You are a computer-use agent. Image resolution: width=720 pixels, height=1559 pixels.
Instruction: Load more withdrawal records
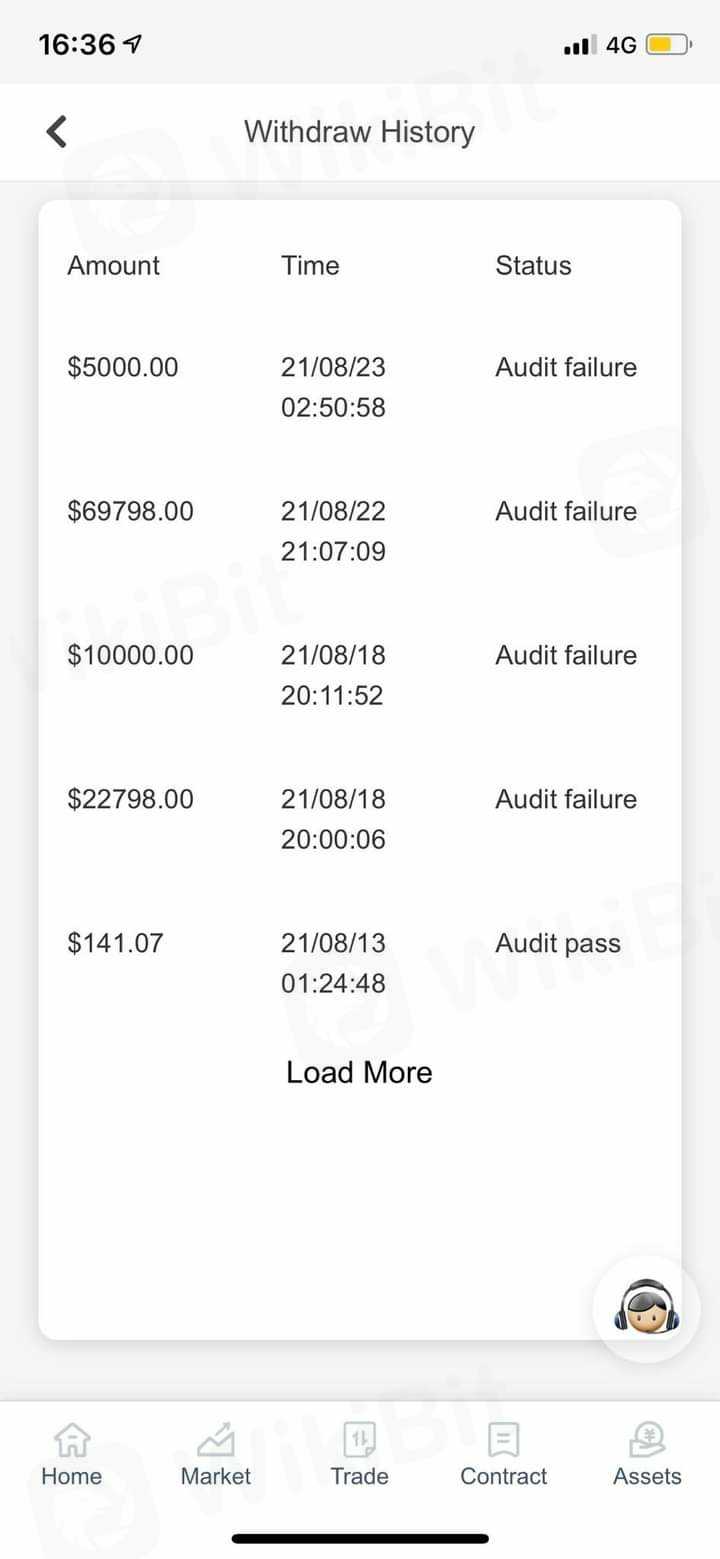(x=359, y=1072)
